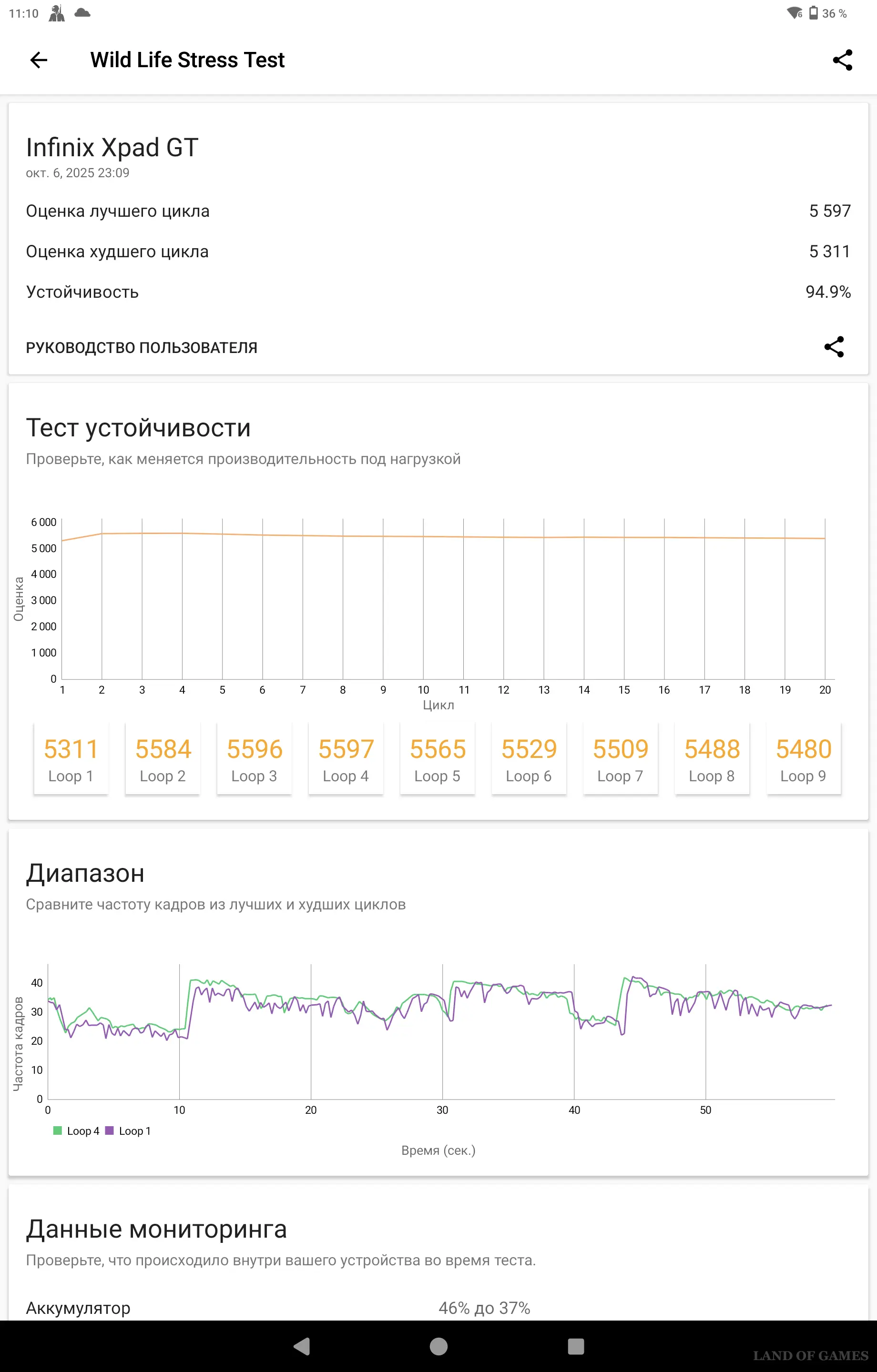Tap the Loop 6 score card
Viewport: 877px width, 1372px height.
pos(529,758)
